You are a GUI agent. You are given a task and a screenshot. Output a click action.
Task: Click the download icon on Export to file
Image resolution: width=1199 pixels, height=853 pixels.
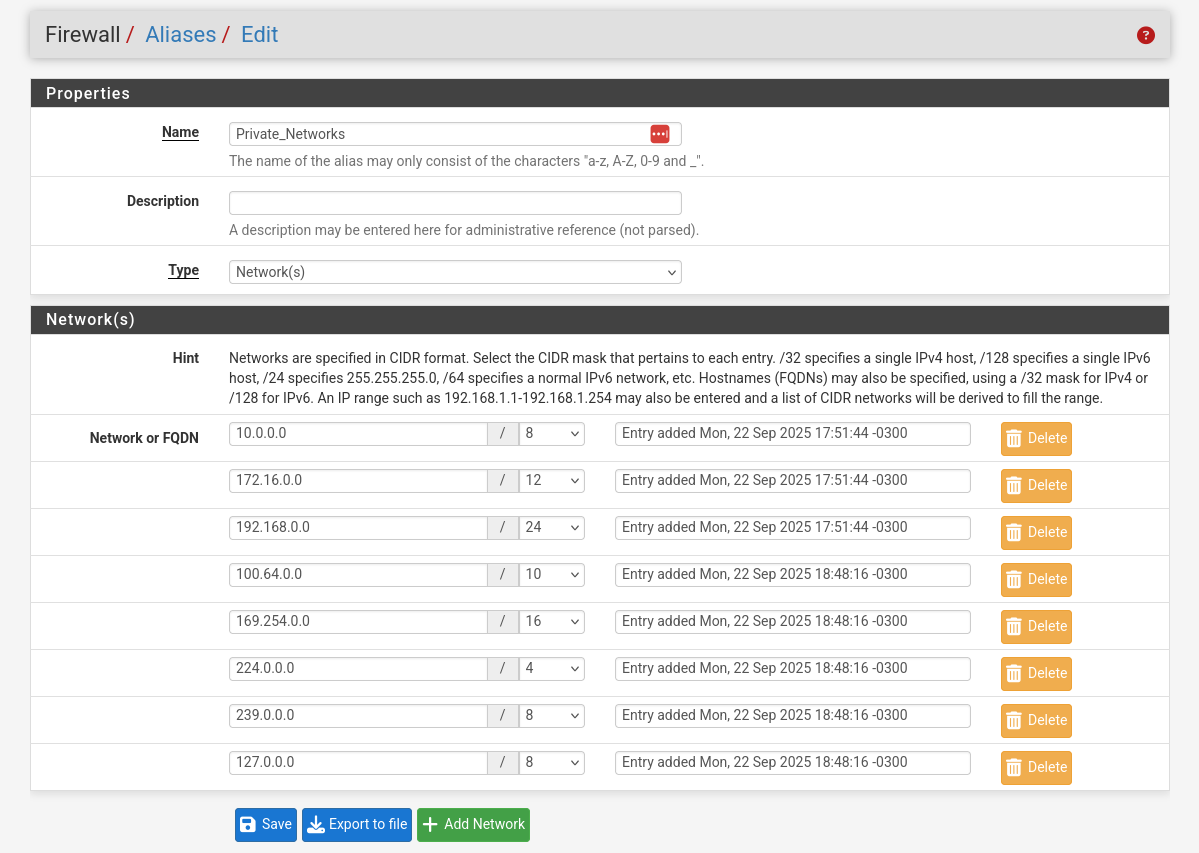pyautogui.click(x=315, y=824)
